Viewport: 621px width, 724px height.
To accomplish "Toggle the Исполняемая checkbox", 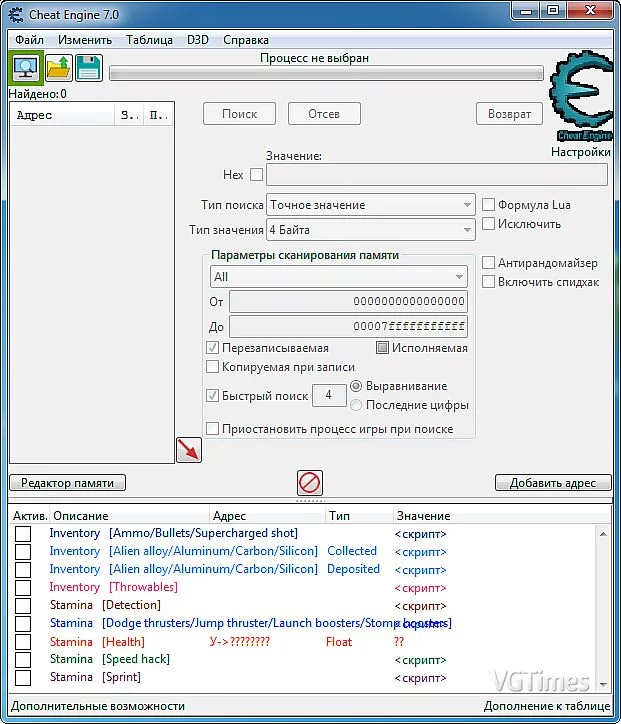I will click(382, 347).
